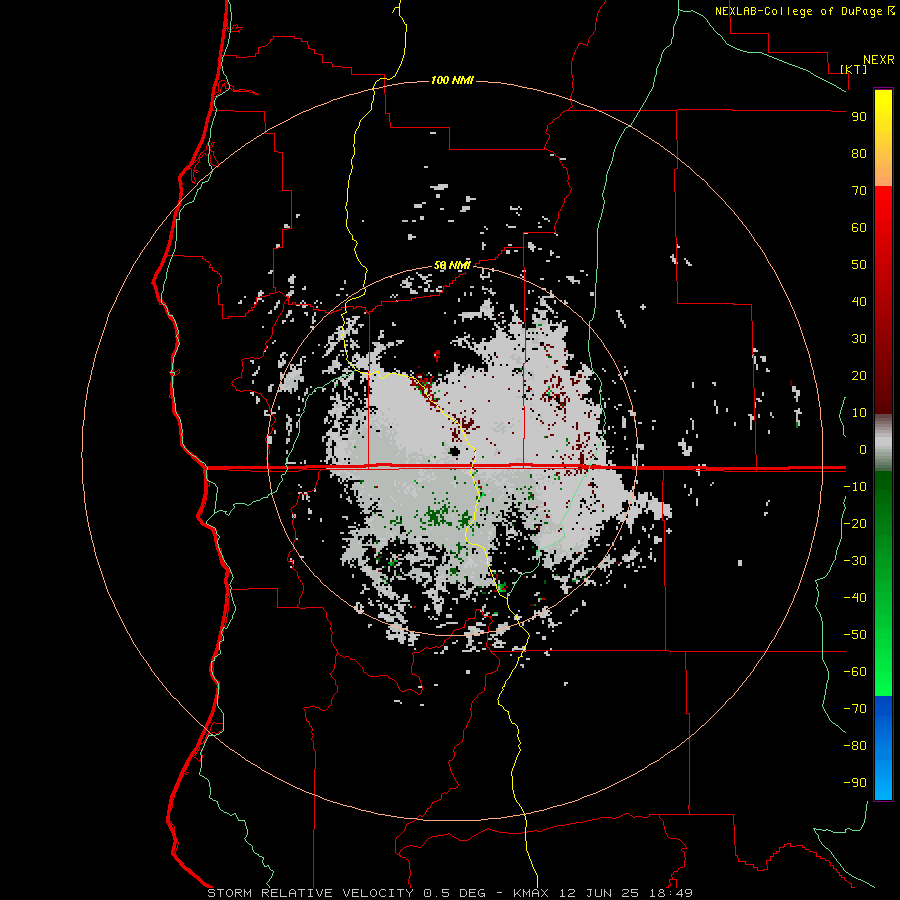Click the 70 value on velocity scale
Image resolution: width=900 pixels, height=900 pixels.
tap(859, 191)
